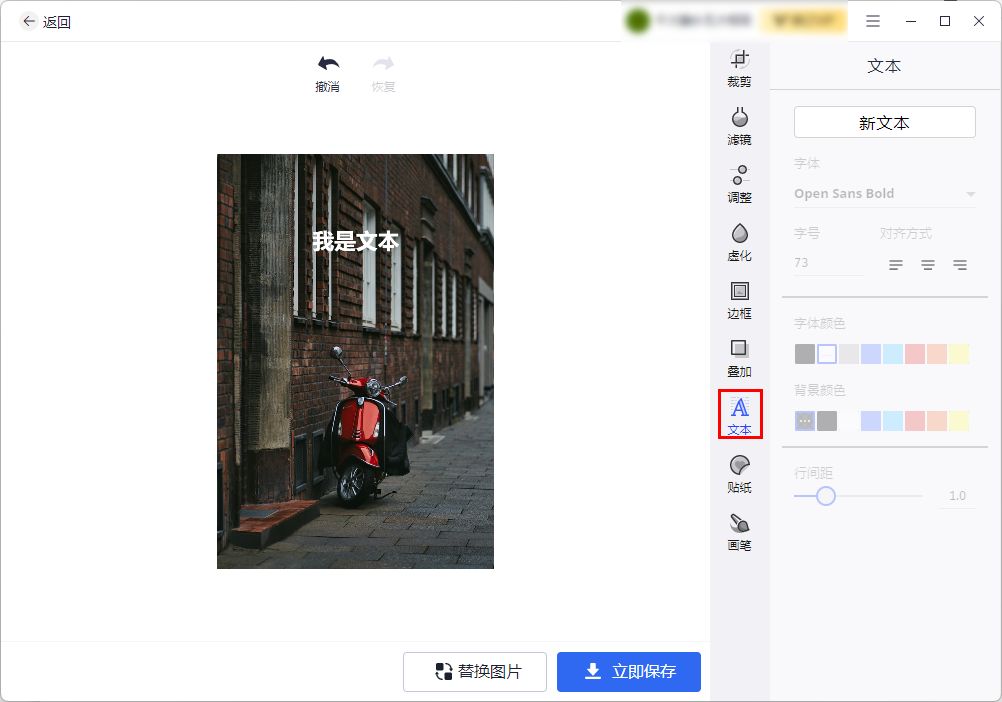1002x702 pixels.
Task: Open the 虚化 blur tool
Action: [740, 242]
